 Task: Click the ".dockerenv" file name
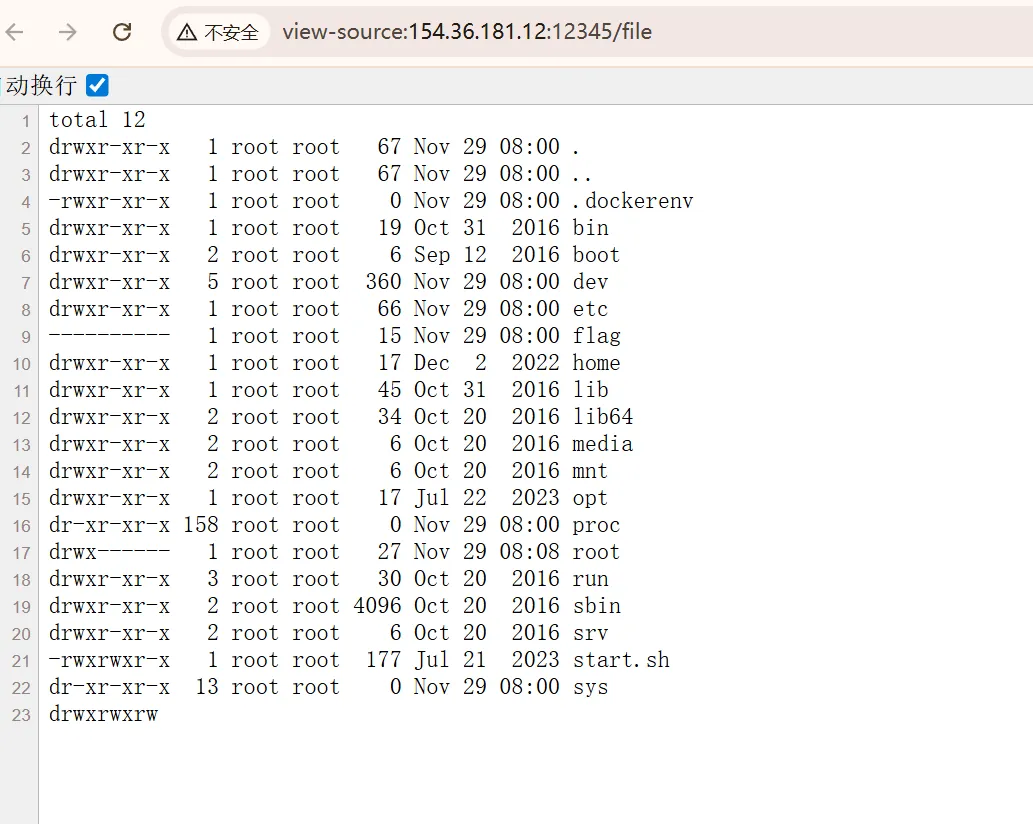(632, 201)
